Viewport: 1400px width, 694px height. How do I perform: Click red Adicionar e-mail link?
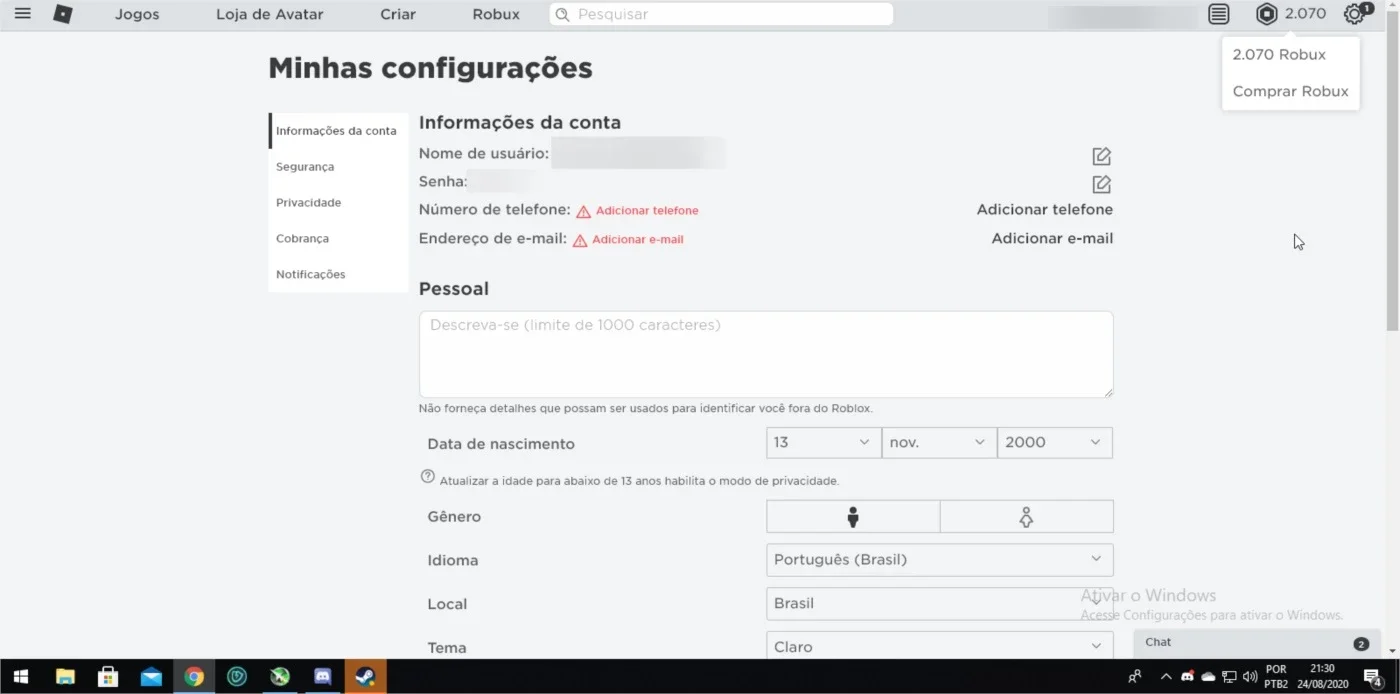(638, 240)
